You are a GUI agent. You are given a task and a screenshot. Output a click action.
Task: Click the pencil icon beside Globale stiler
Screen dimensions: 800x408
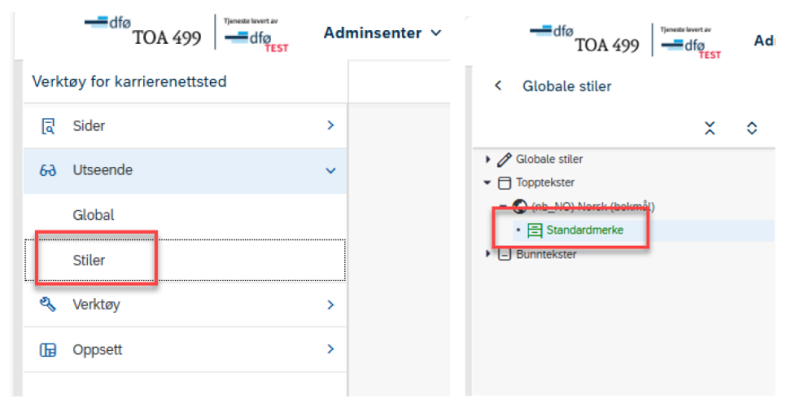(x=504, y=160)
